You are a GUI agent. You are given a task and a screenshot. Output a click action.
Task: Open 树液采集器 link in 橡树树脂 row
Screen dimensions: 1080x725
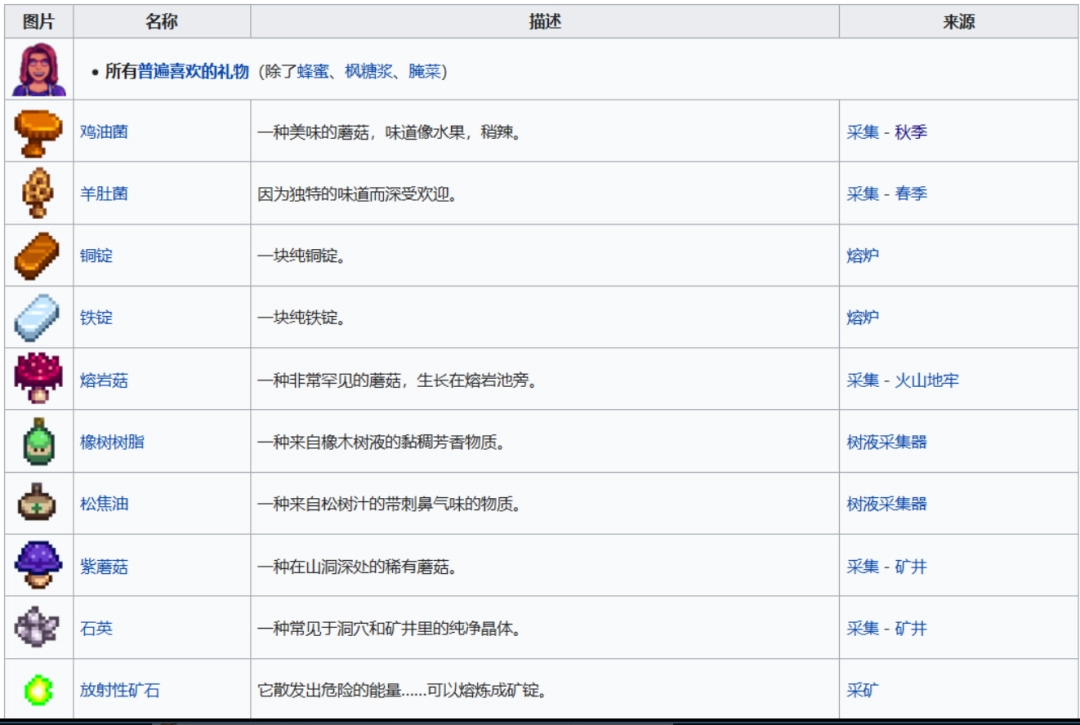886,442
